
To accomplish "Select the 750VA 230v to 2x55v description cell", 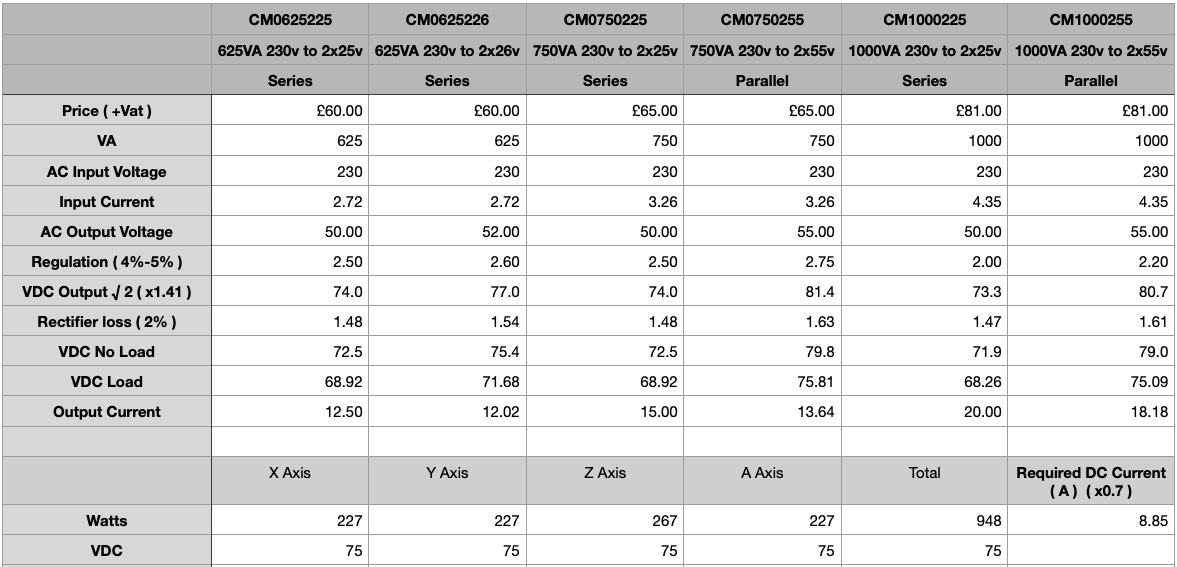I will [762, 50].
